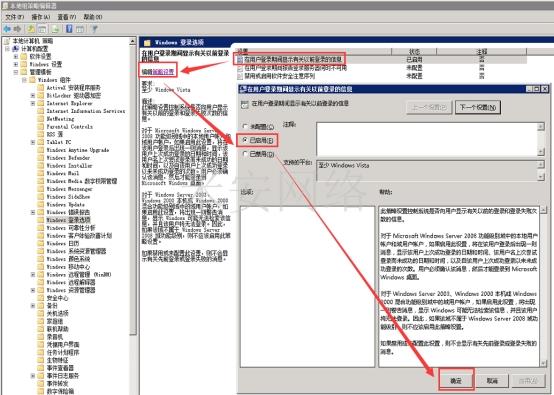Expand the BitLocker folder node

click(x=33, y=95)
